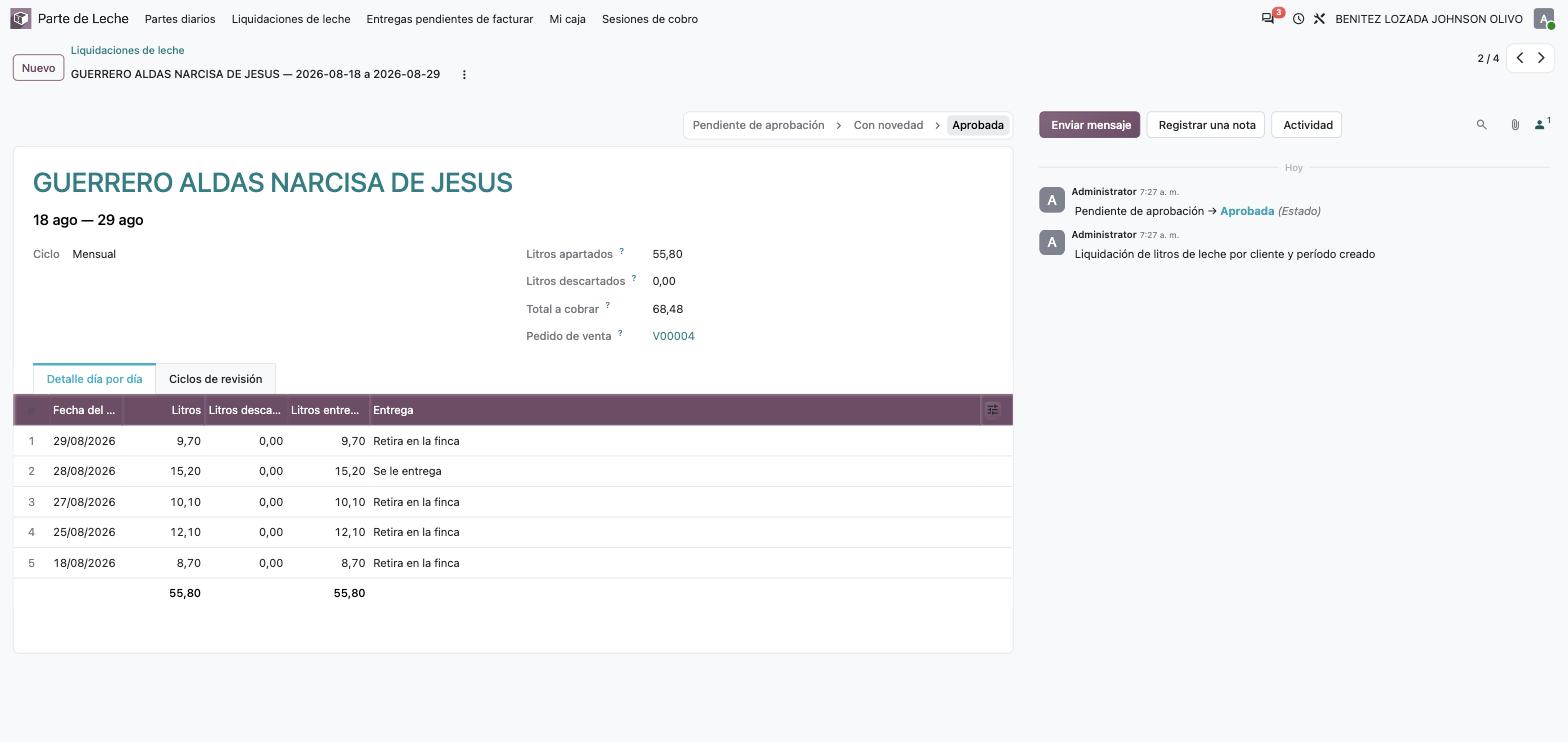The height and width of the screenshot is (742, 1568).
Task: Open the Liquidaciones de leche menu
Action: click(291, 19)
